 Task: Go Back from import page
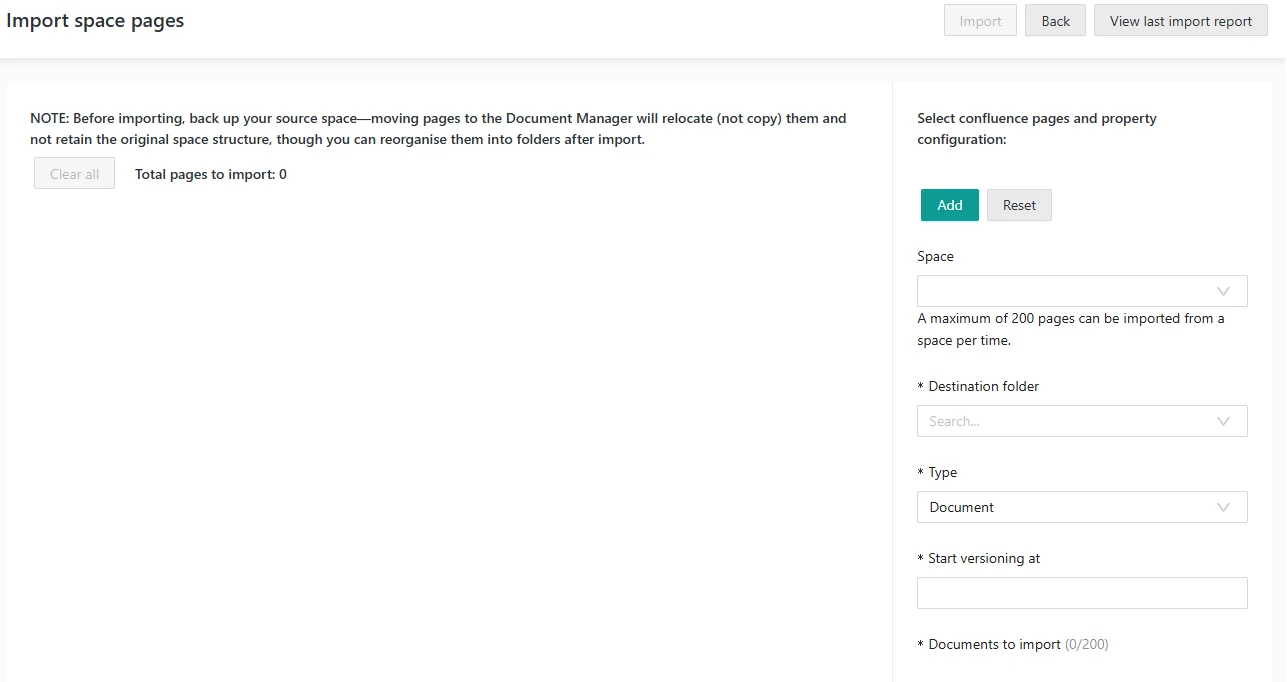tap(1055, 21)
